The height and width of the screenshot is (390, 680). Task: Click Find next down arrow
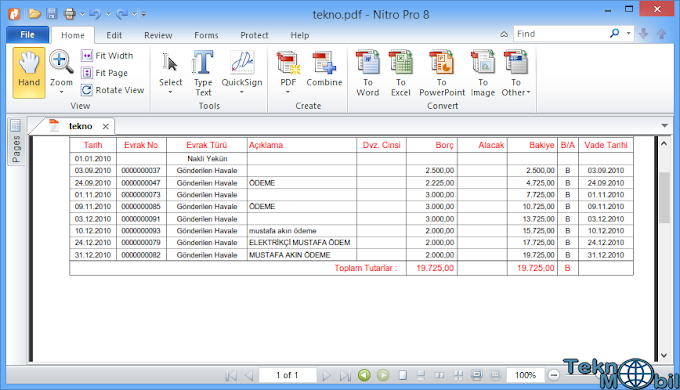point(644,34)
